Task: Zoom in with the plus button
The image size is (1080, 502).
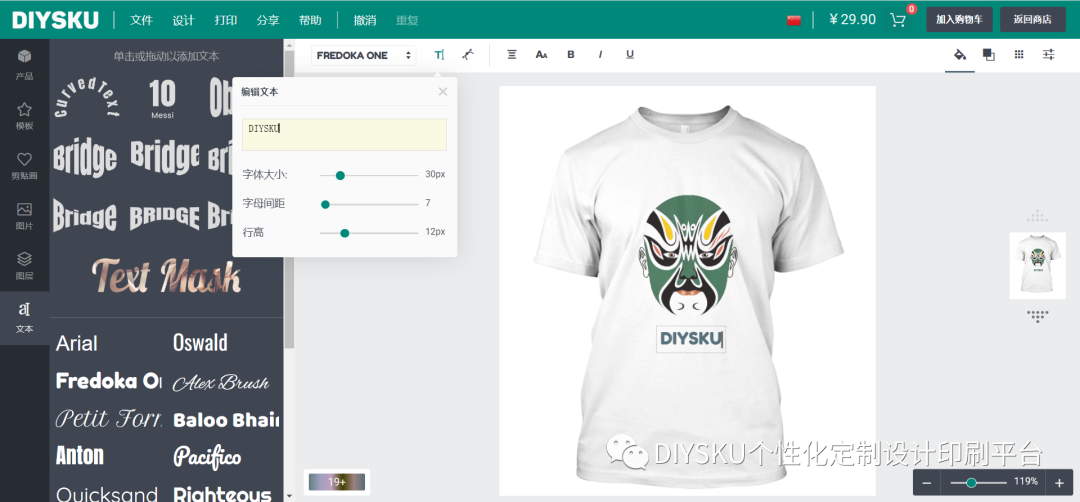Action: pos(1059,483)
